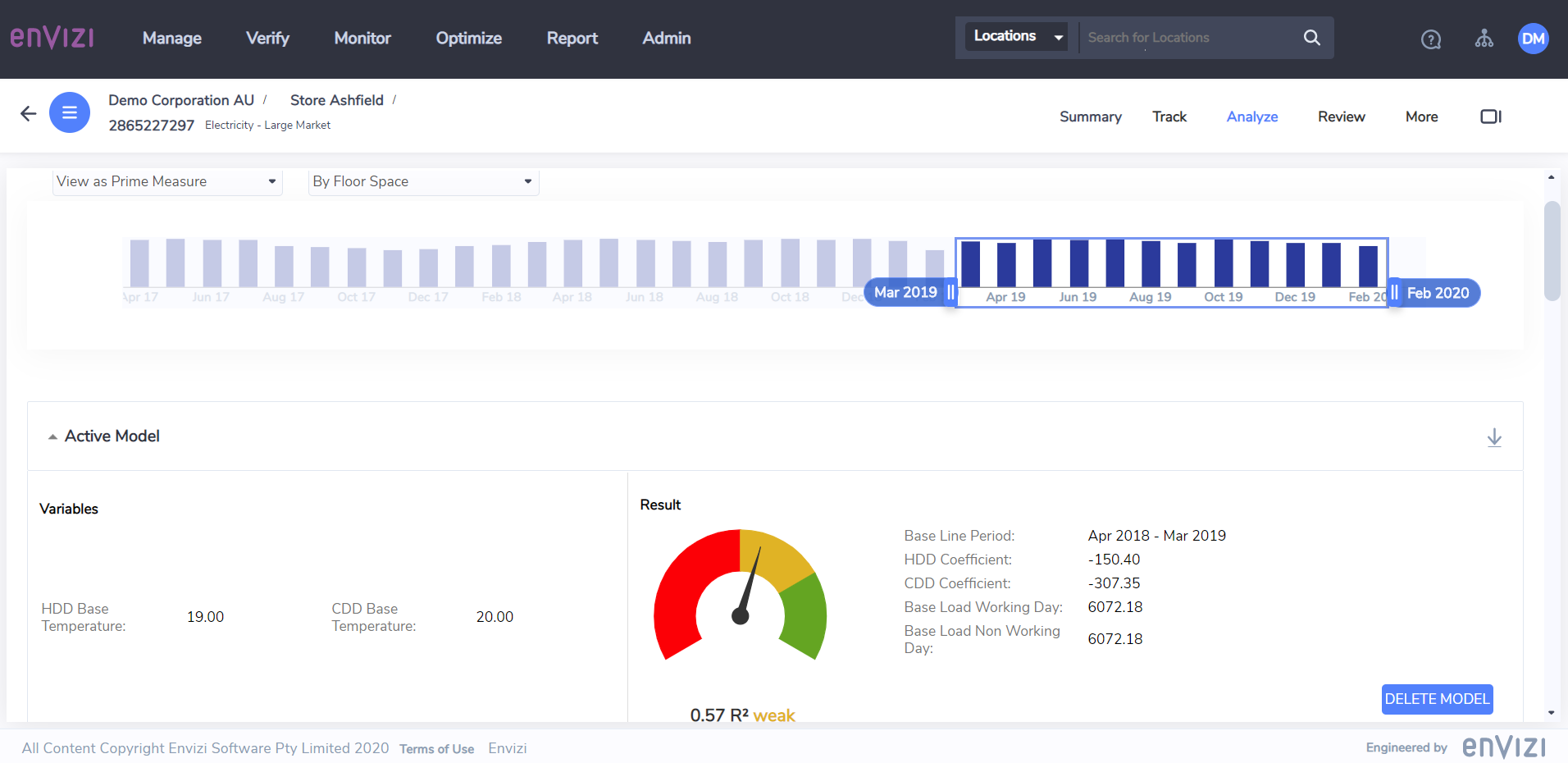Click the Apr 19 bar in timeline
Image resolution: width=1568 pixels, height=763 pixels.
click(1006, 264)
